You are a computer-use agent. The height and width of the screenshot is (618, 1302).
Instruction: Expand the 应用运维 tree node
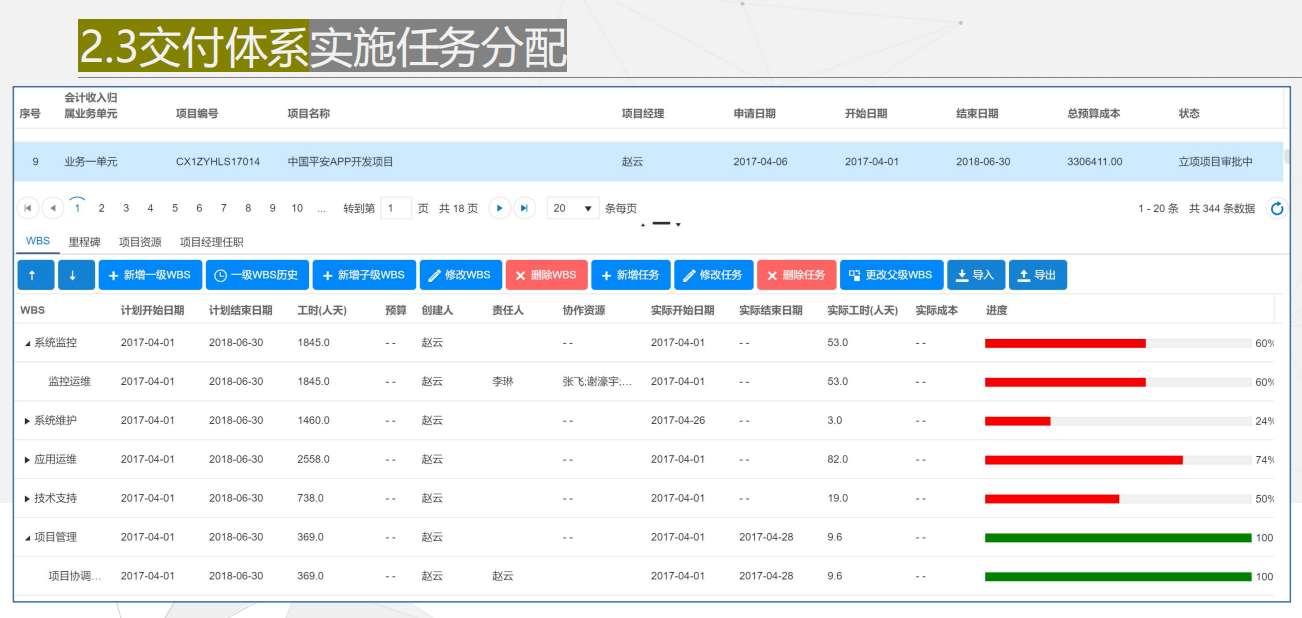[x=25, y=459]
